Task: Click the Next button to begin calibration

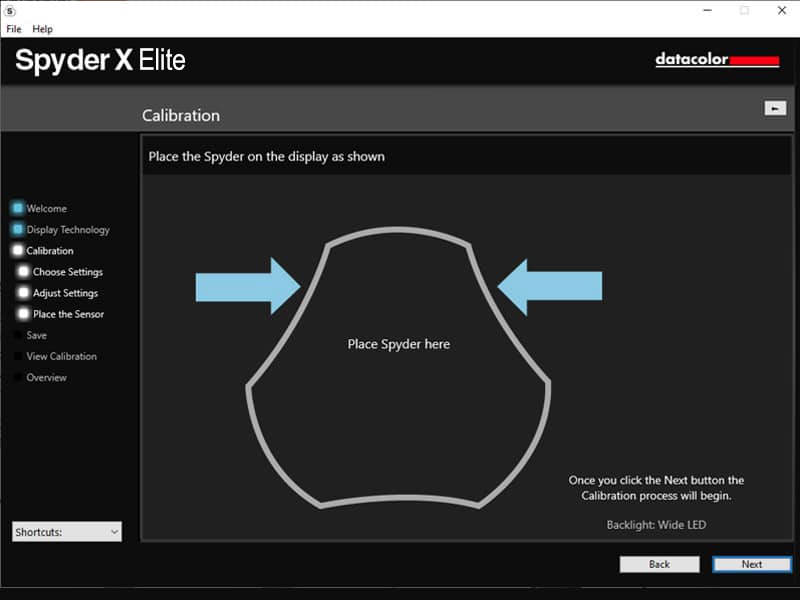Action: point(752,564)
